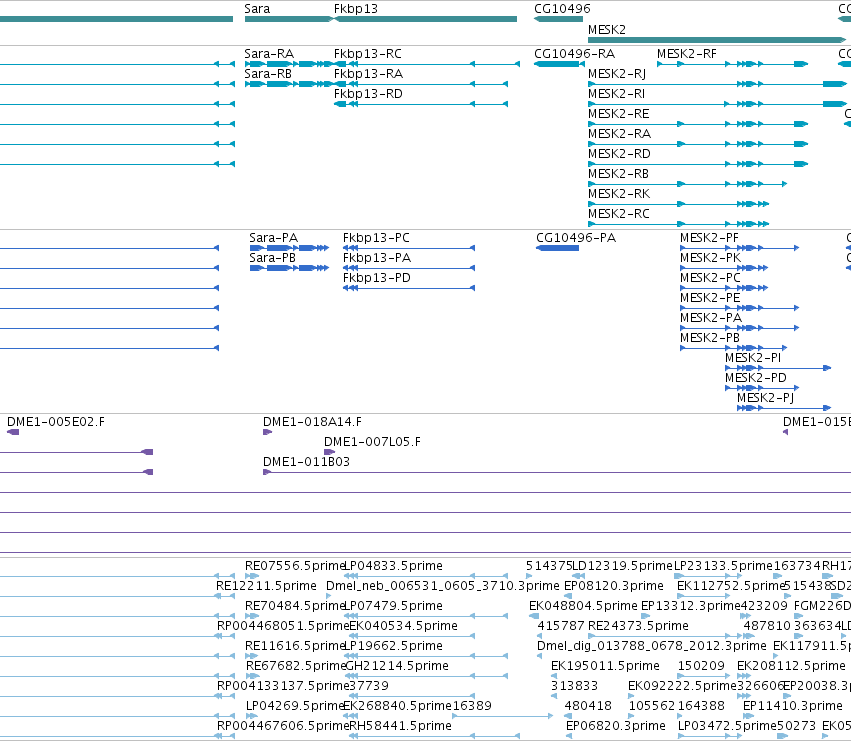Select feature DME1-011B03

pyautogui.click(x=307, y=463)
